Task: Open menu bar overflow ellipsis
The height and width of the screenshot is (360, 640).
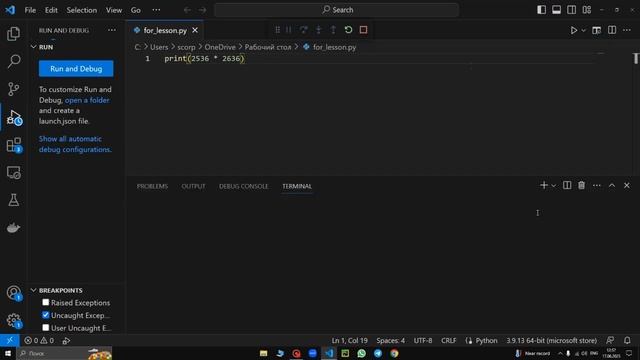Action: pyautogui.click(x=156, y=10)
